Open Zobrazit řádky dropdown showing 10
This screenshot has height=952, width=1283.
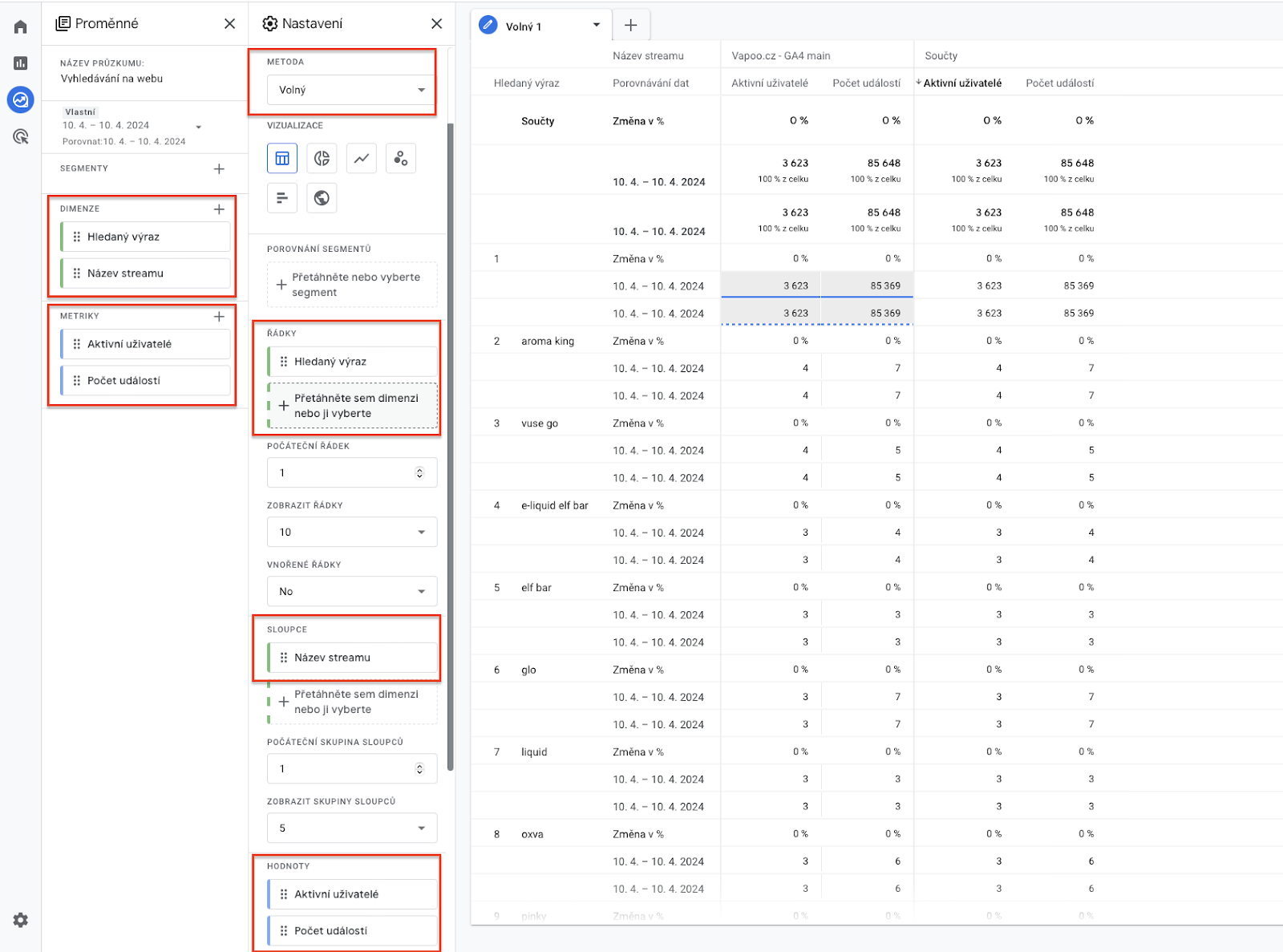352,533
